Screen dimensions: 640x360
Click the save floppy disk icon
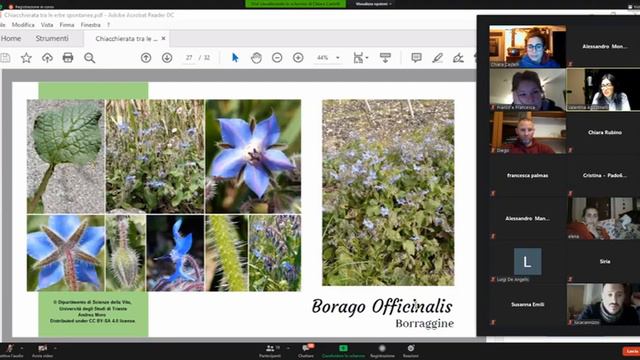(x=5, y=58)
